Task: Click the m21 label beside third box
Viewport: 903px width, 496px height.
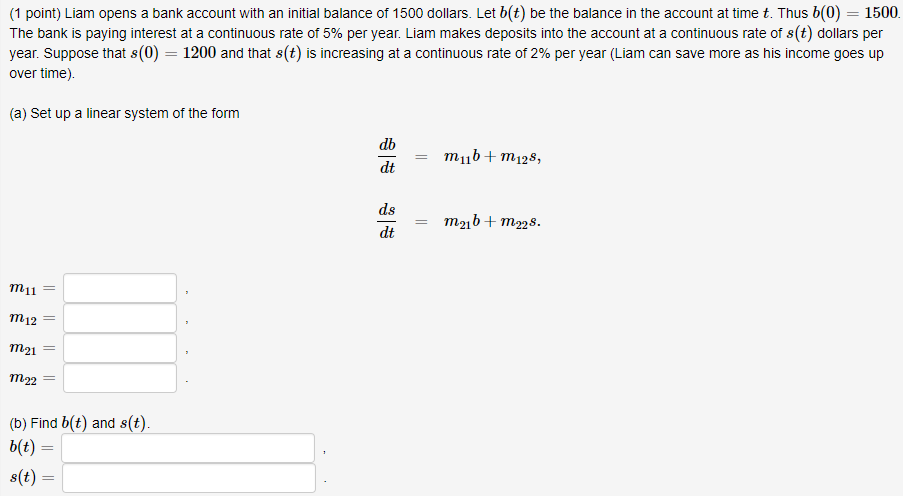Action: (x=23, y=349)
